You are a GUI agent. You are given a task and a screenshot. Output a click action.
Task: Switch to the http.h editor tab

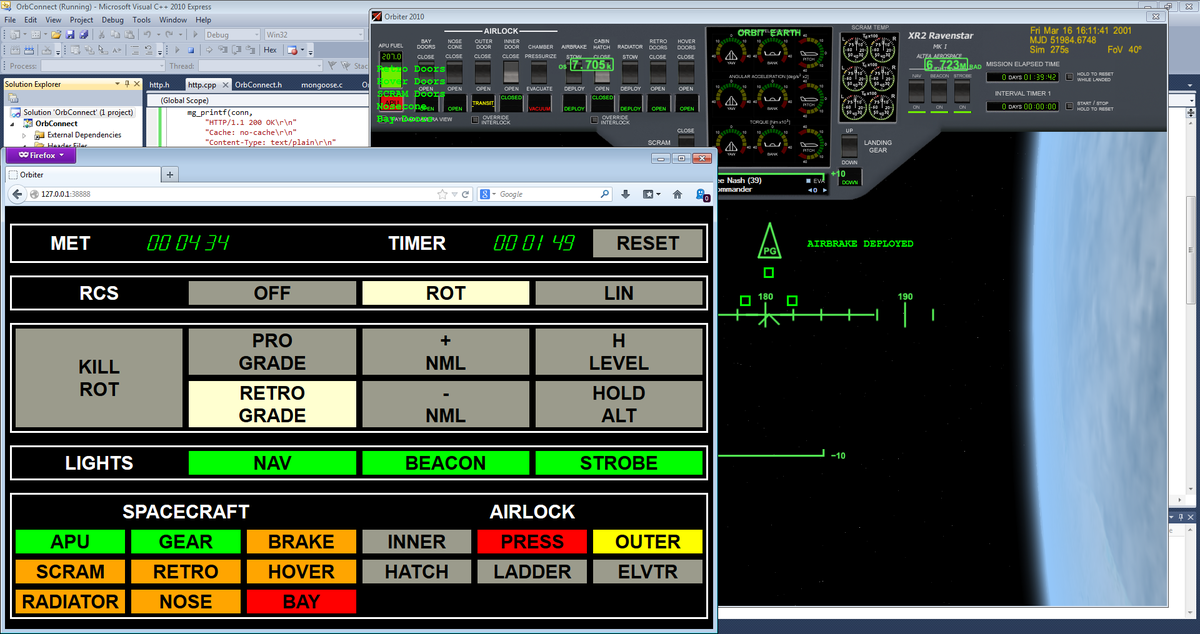[160, 85]
